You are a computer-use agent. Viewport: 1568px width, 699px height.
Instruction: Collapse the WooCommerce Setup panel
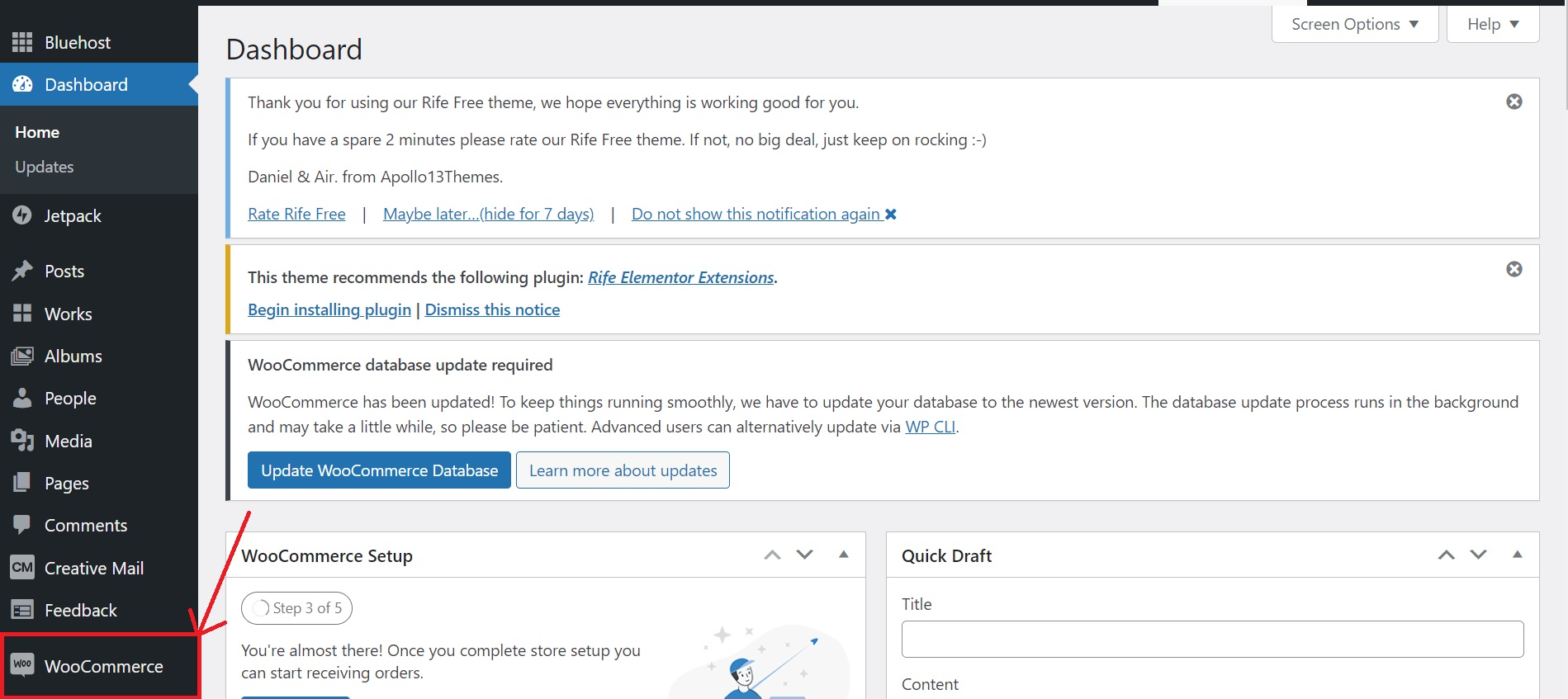click(843, 555)
